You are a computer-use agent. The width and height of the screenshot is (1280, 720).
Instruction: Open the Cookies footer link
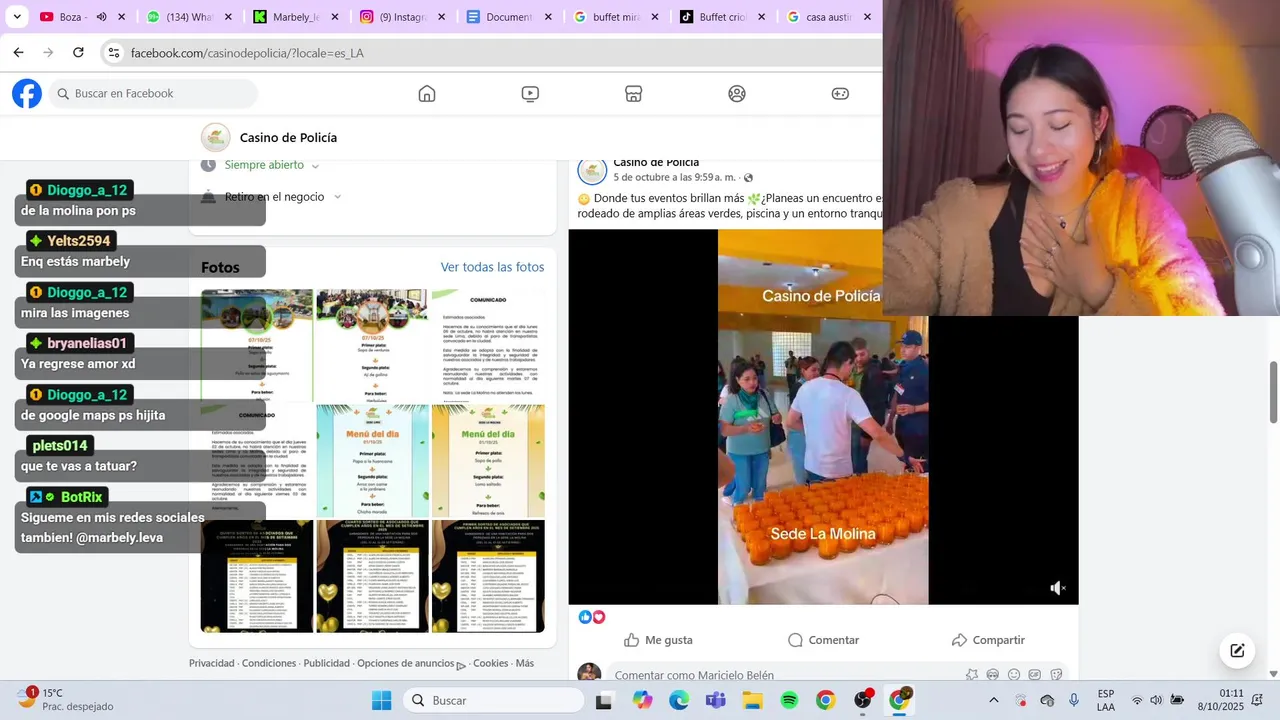490,663
